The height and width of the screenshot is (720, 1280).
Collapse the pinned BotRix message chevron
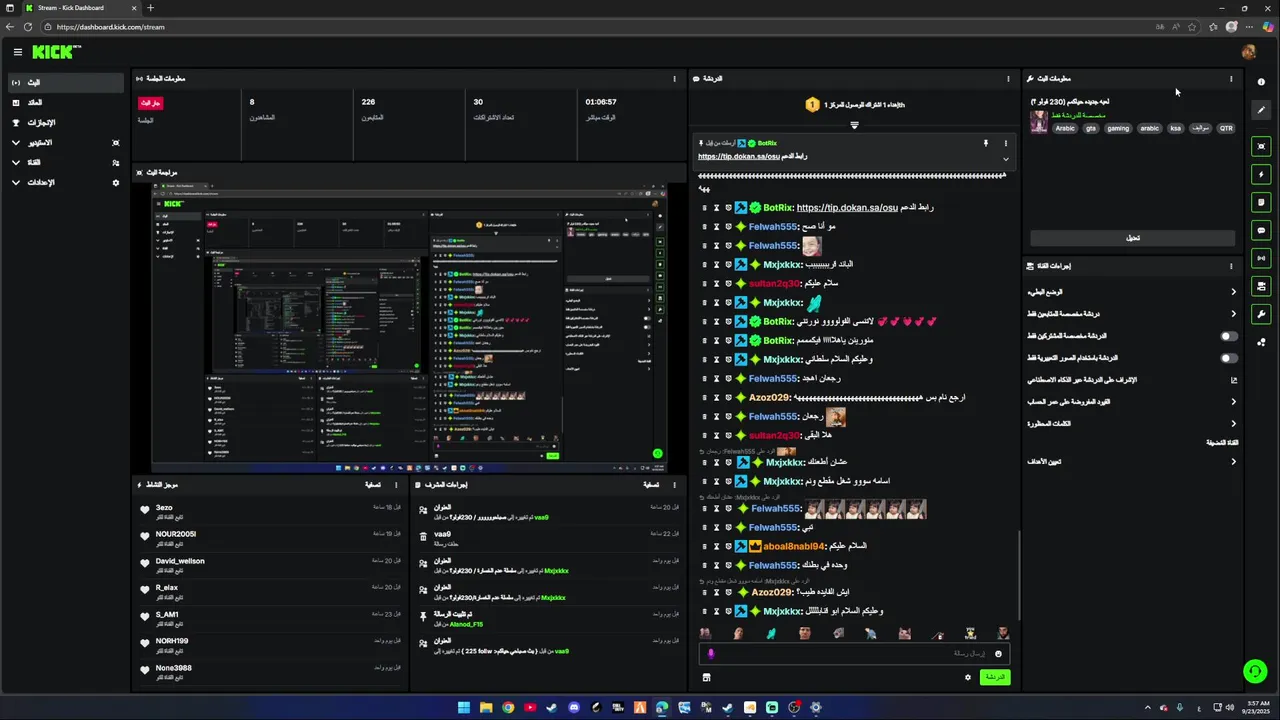pyautogui.click(x=1006, y=159)
